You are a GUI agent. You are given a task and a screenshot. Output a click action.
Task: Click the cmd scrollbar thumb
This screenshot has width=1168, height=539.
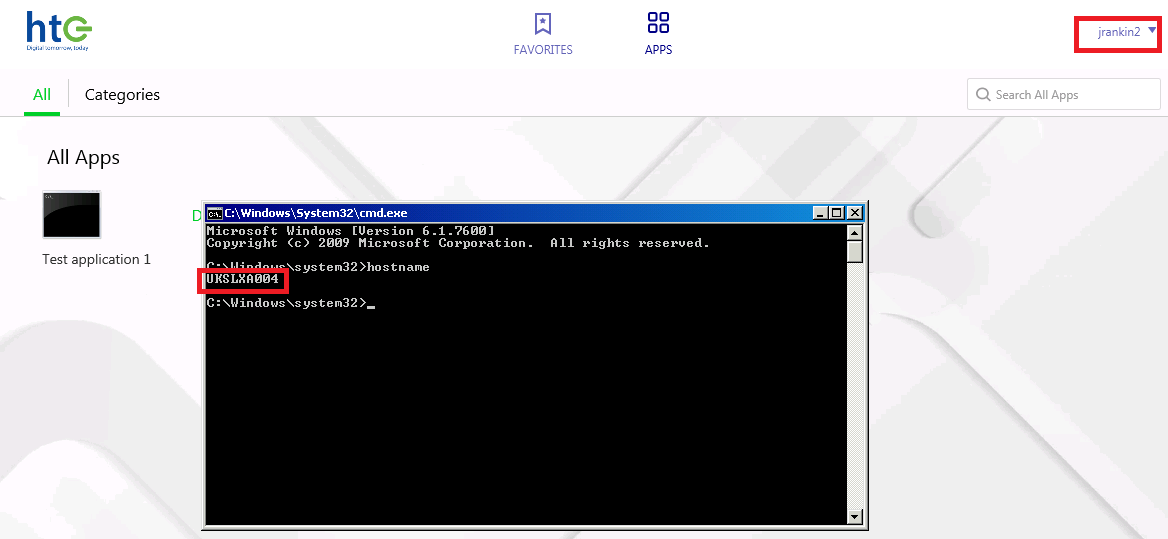click(854, 251)
